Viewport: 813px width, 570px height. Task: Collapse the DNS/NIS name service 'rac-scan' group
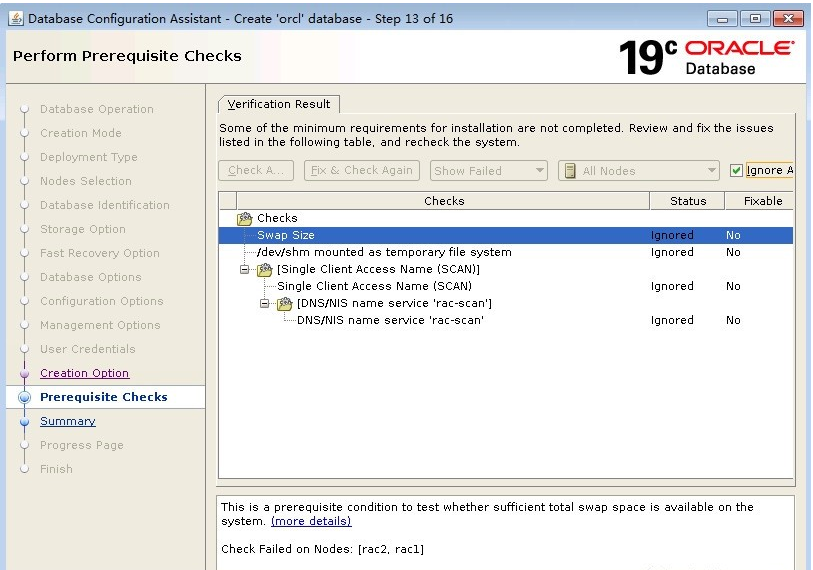click(x=265, y=303)
